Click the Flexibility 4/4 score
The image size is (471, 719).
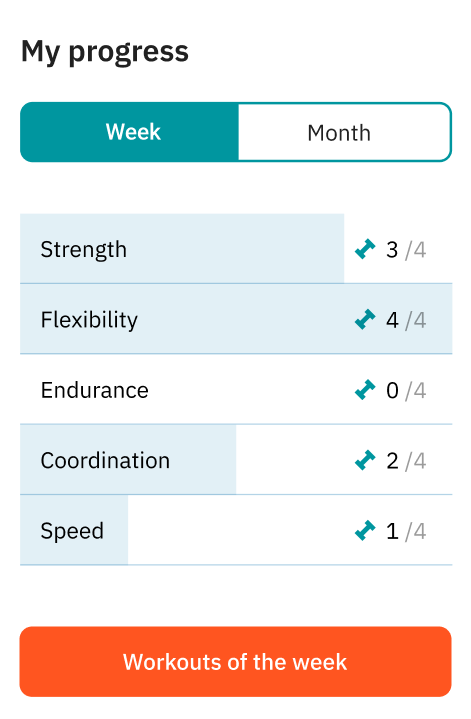(x=406, y=320)
